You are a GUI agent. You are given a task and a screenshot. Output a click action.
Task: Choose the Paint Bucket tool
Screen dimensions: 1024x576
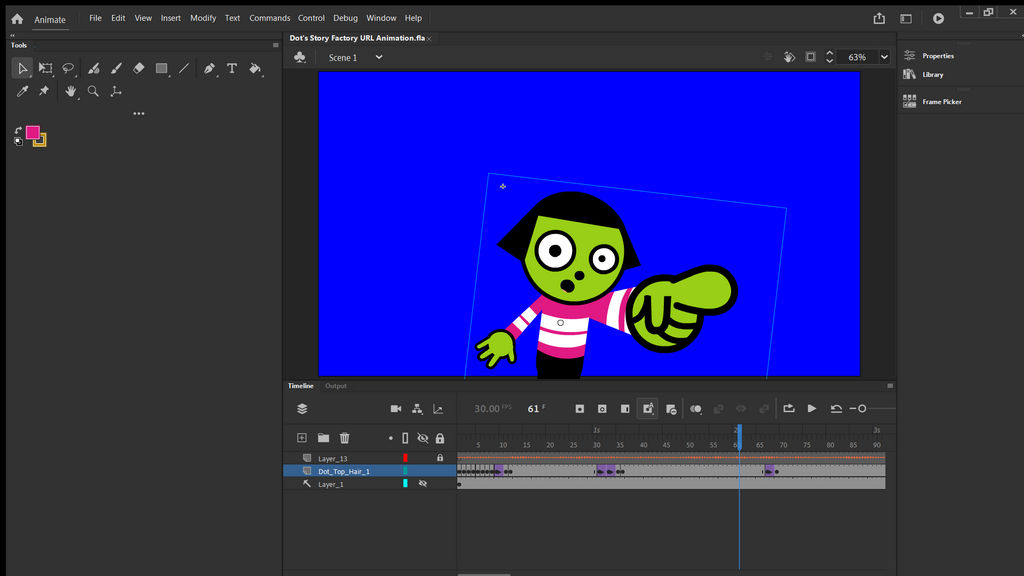[254, 69]
